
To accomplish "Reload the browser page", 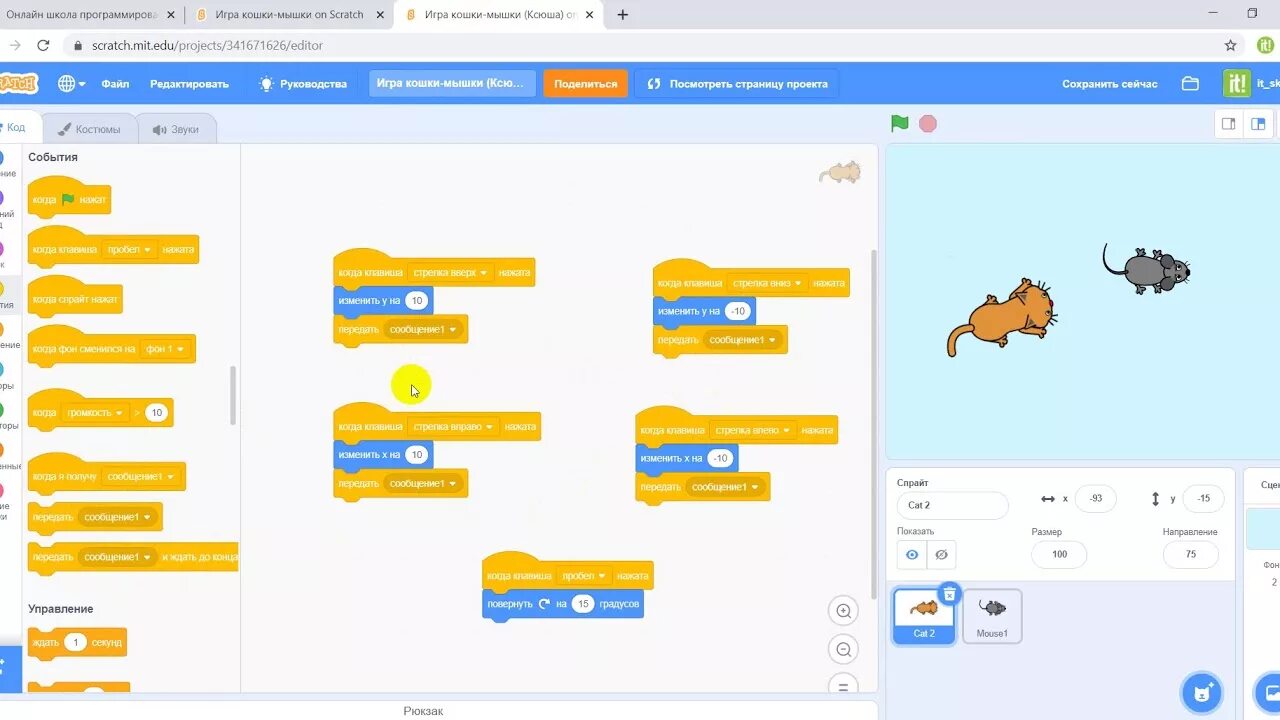I will tap(43, 45).
